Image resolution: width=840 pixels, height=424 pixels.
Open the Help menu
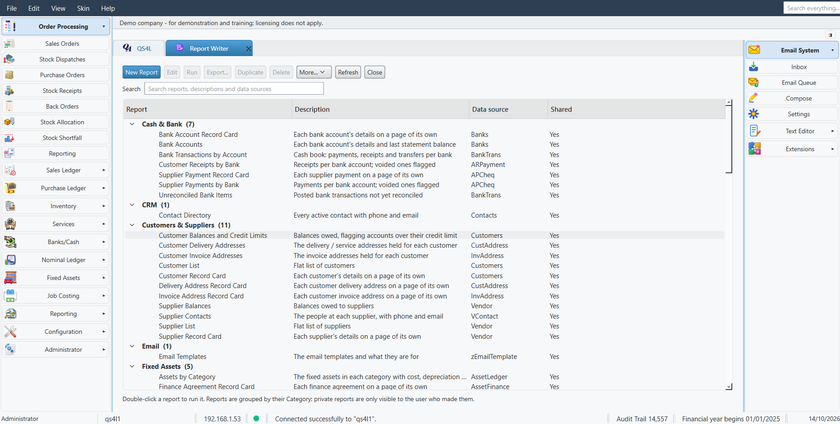[108, 9]
